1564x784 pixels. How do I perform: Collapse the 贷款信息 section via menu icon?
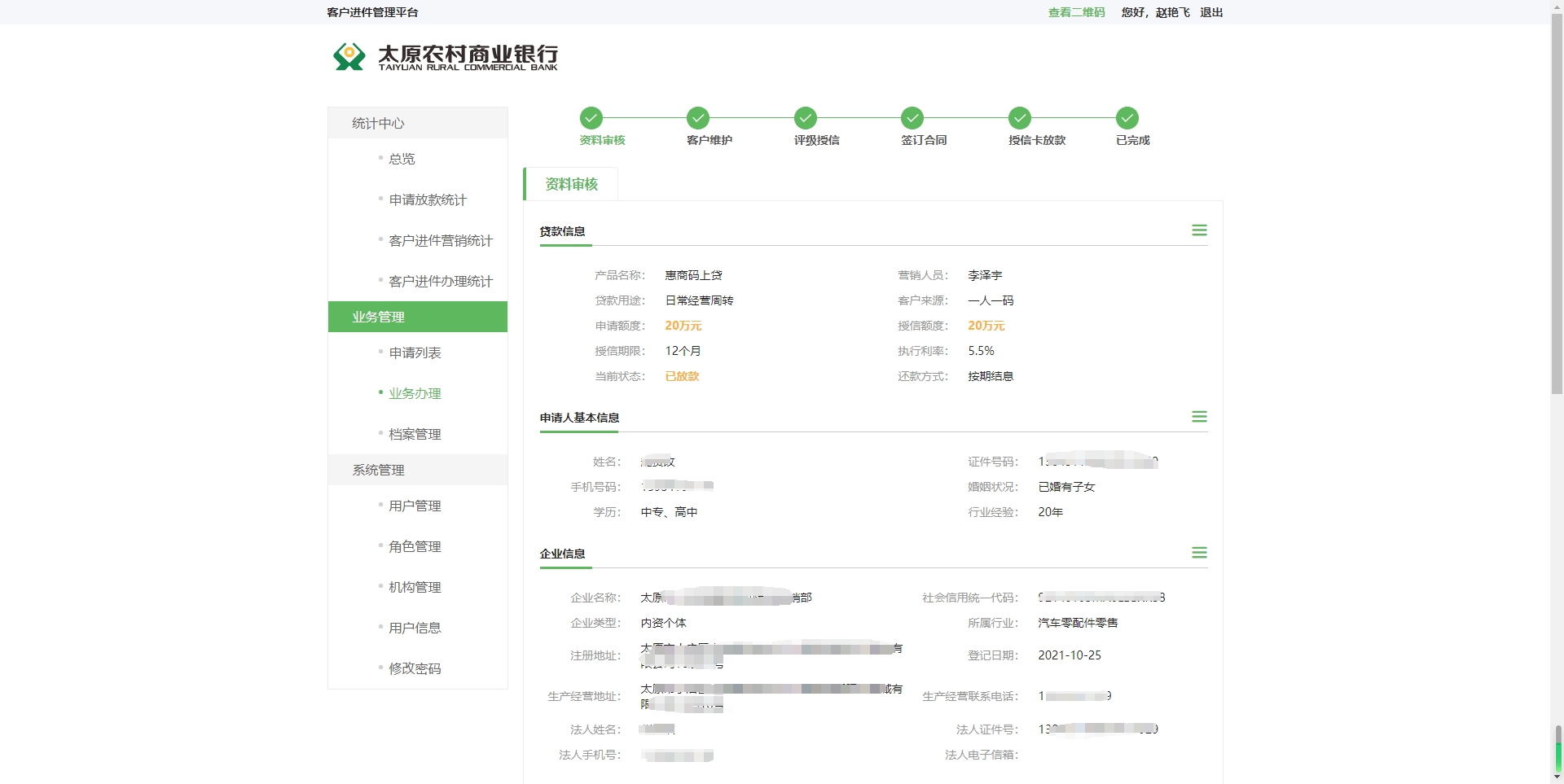point(1199,230)
